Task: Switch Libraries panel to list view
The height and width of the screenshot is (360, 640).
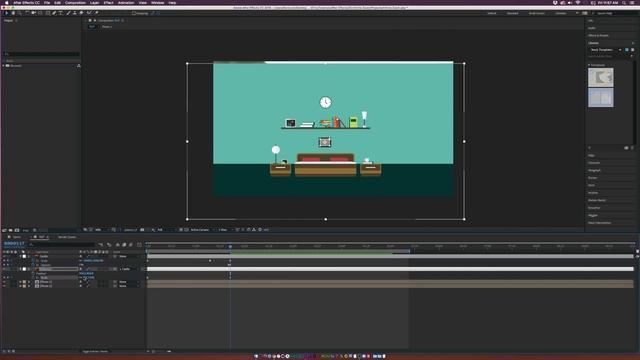Action: point(633,49)
